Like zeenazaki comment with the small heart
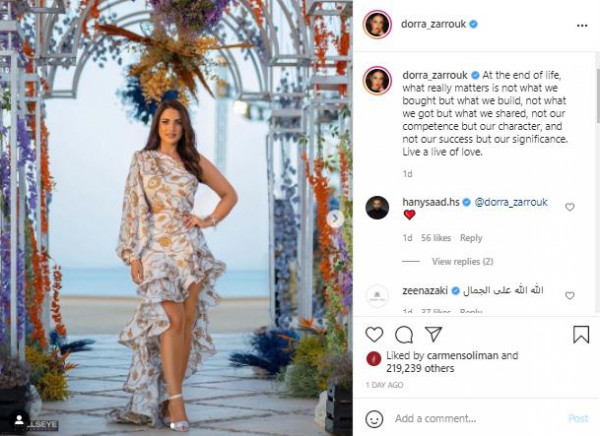600x436 pixels. [x=570, y=296]
